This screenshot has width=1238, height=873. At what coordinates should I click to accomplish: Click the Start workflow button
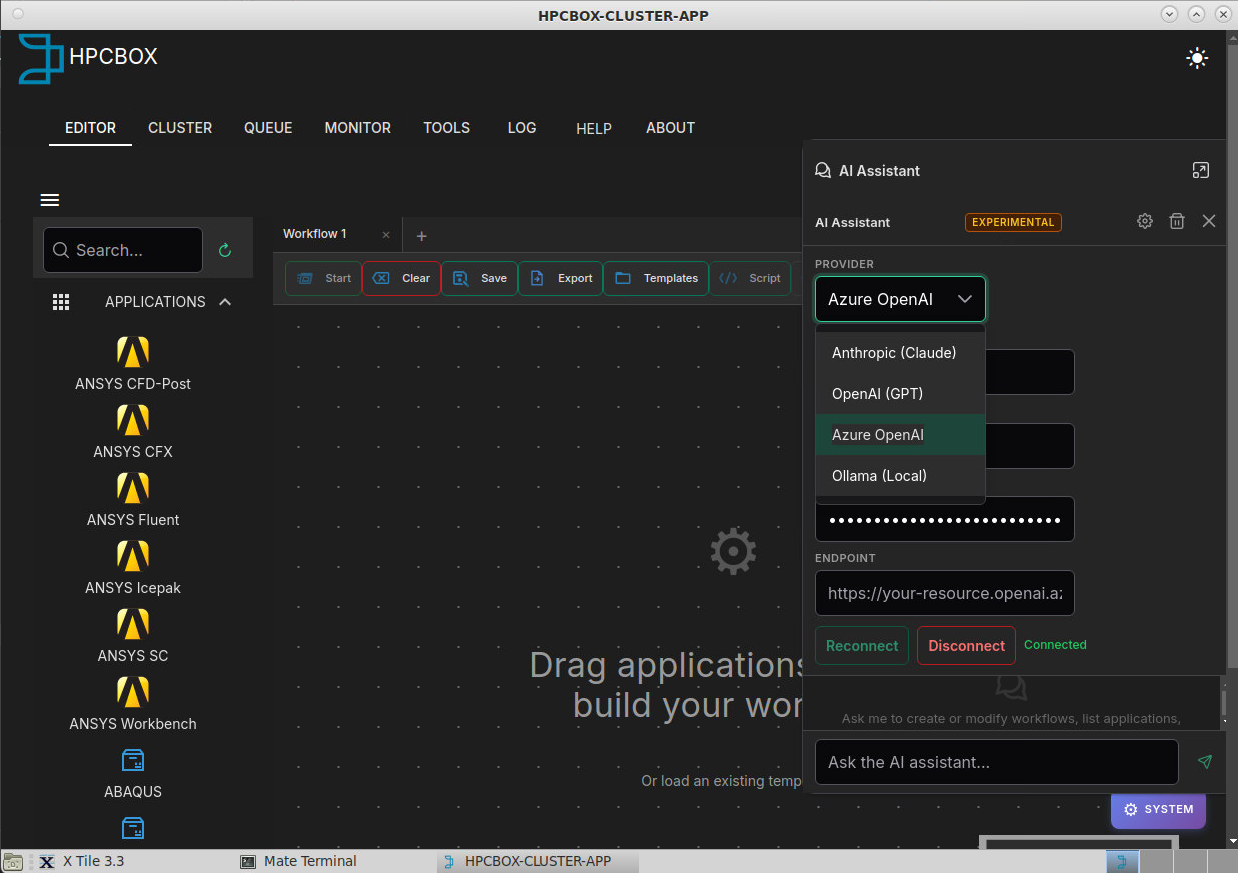click(324, 278)
